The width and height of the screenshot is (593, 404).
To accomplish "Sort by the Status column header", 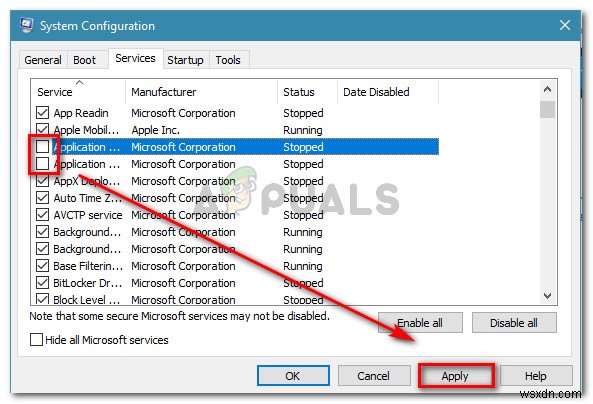I will pyautogui.click(x=307, y=92).
